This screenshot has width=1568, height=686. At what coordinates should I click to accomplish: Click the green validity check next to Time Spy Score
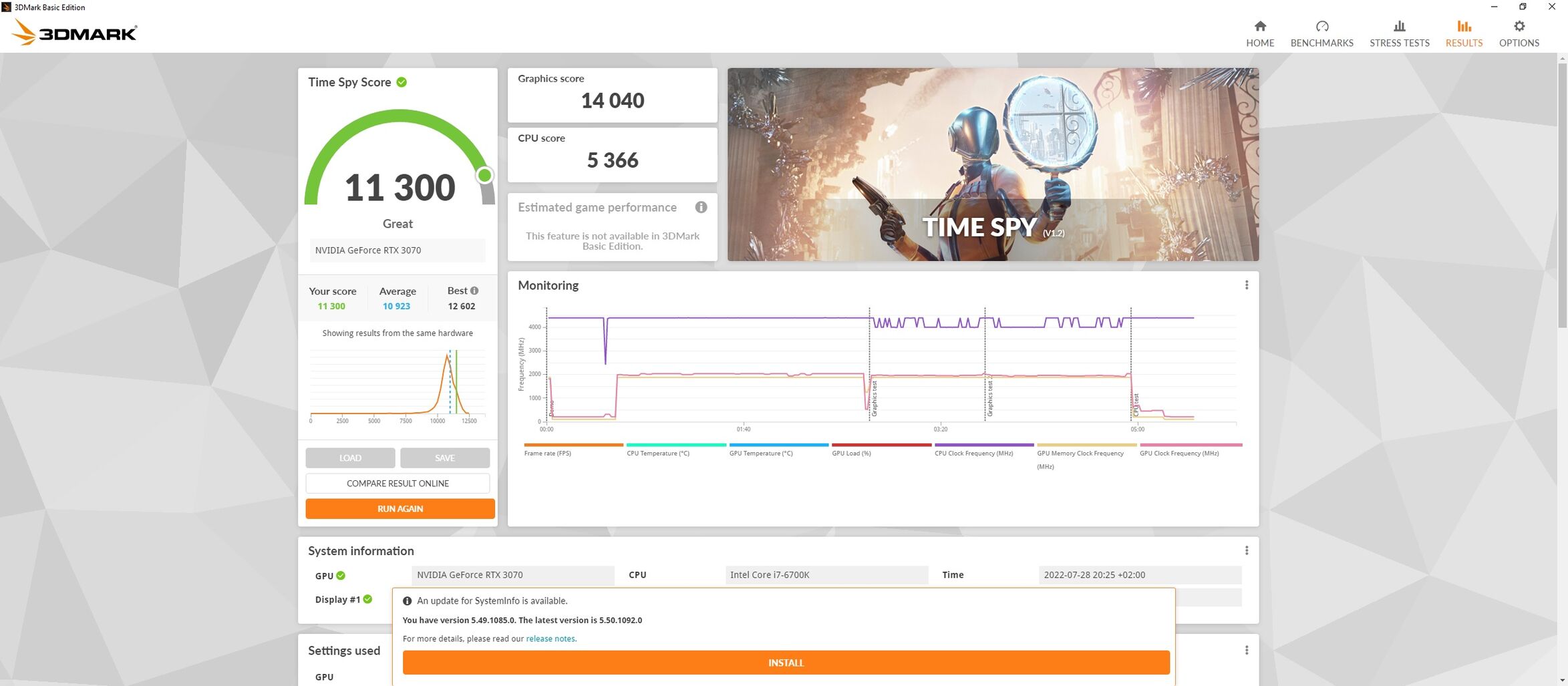click(402, 82)
